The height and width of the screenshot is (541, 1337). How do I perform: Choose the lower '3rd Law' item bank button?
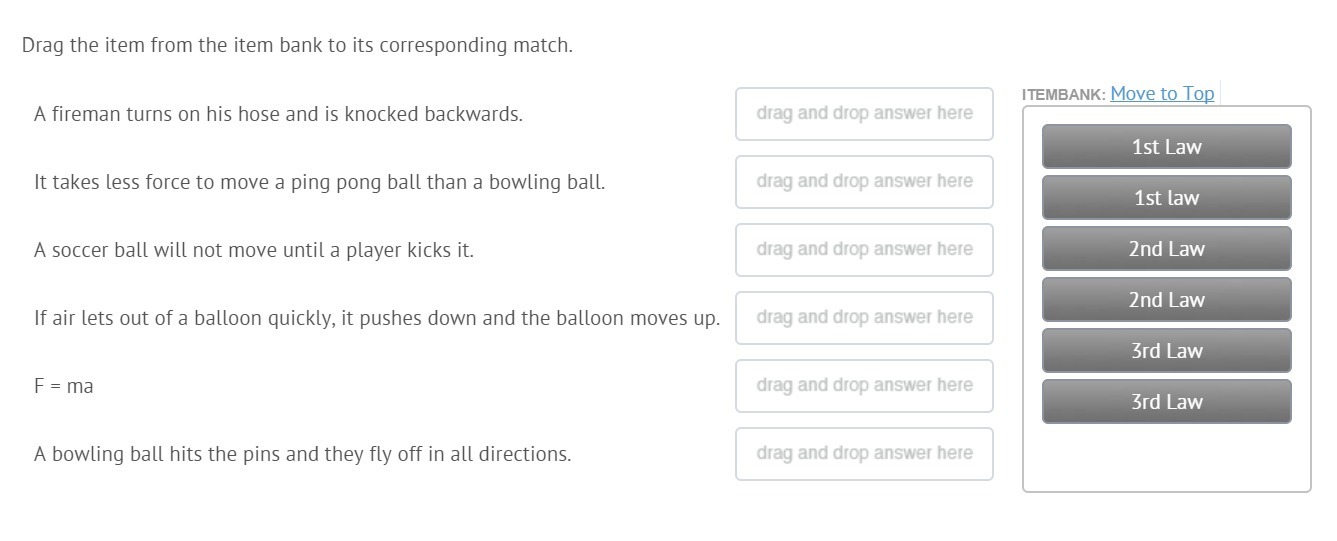(x=1166, y=402)
